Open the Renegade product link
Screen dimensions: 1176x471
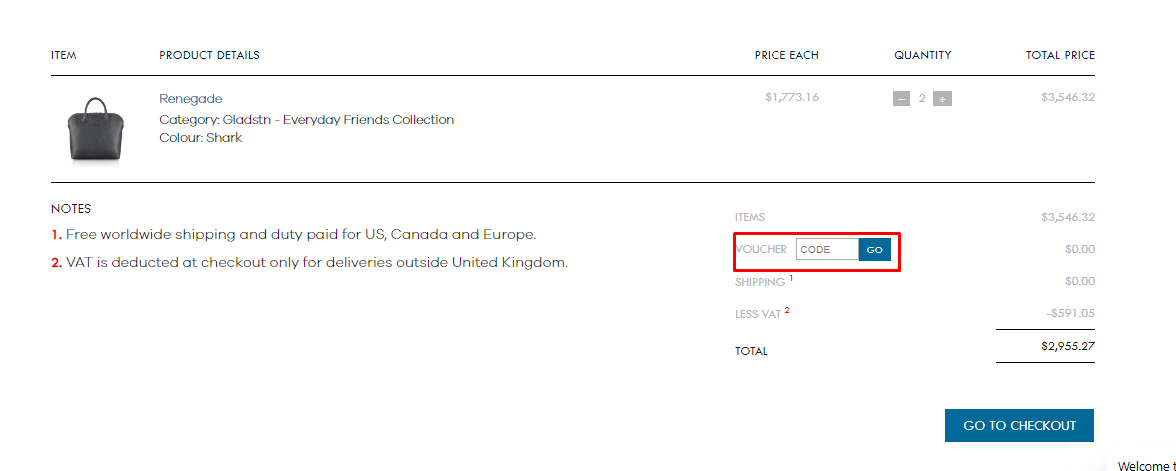[x=190, y=99]
